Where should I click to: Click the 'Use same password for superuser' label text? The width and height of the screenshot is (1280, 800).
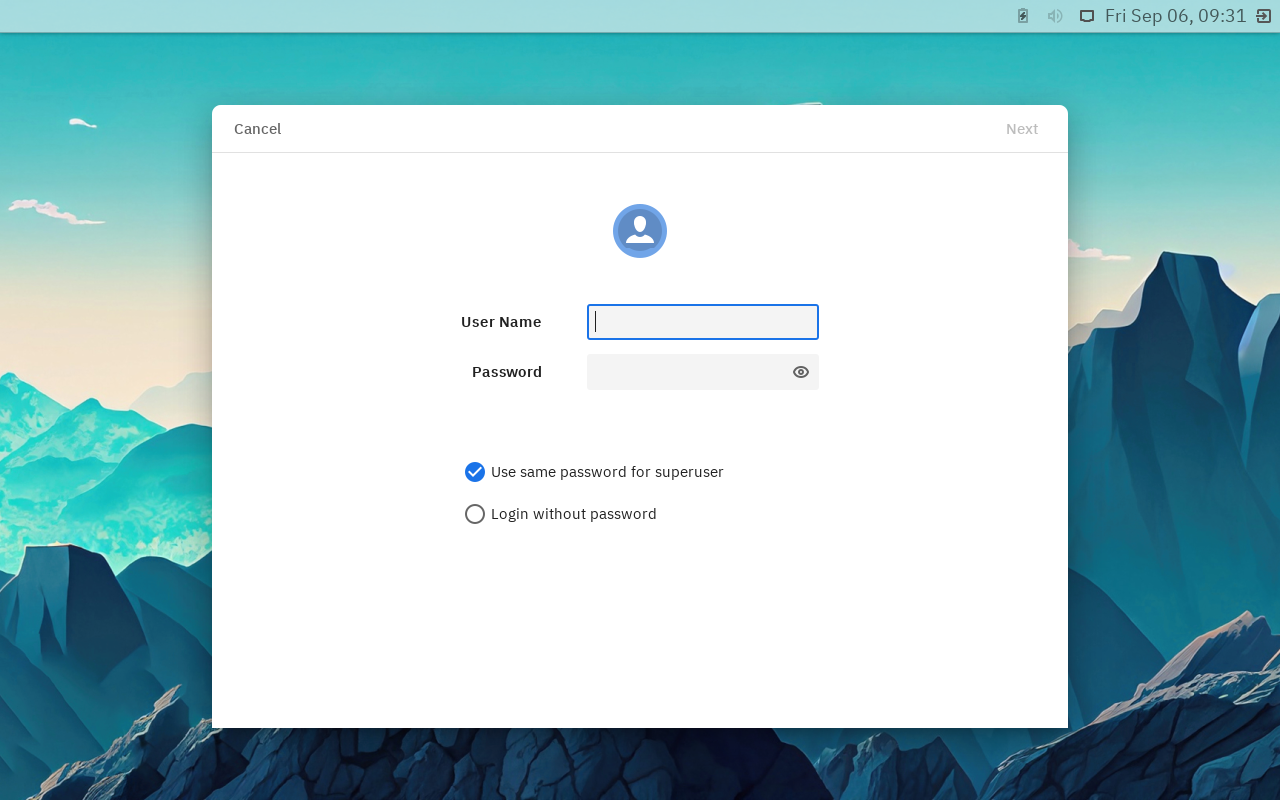coord(607,472)
